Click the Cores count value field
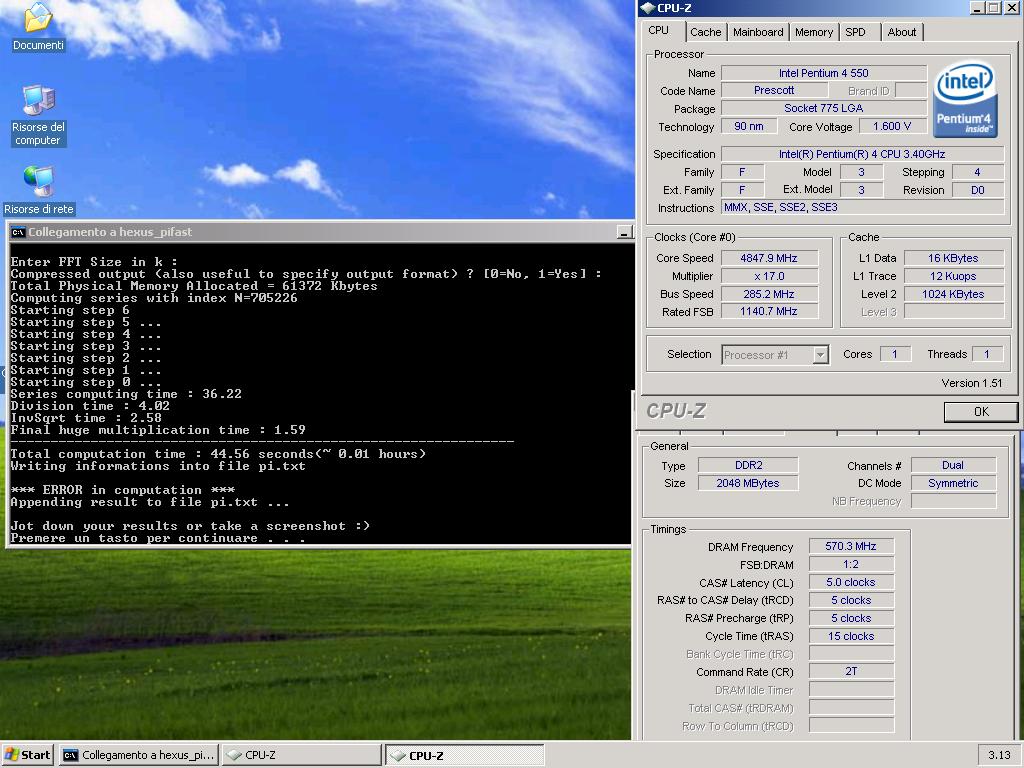The height and width of the screenshot is (768, 1024). (x=895, y=354)
